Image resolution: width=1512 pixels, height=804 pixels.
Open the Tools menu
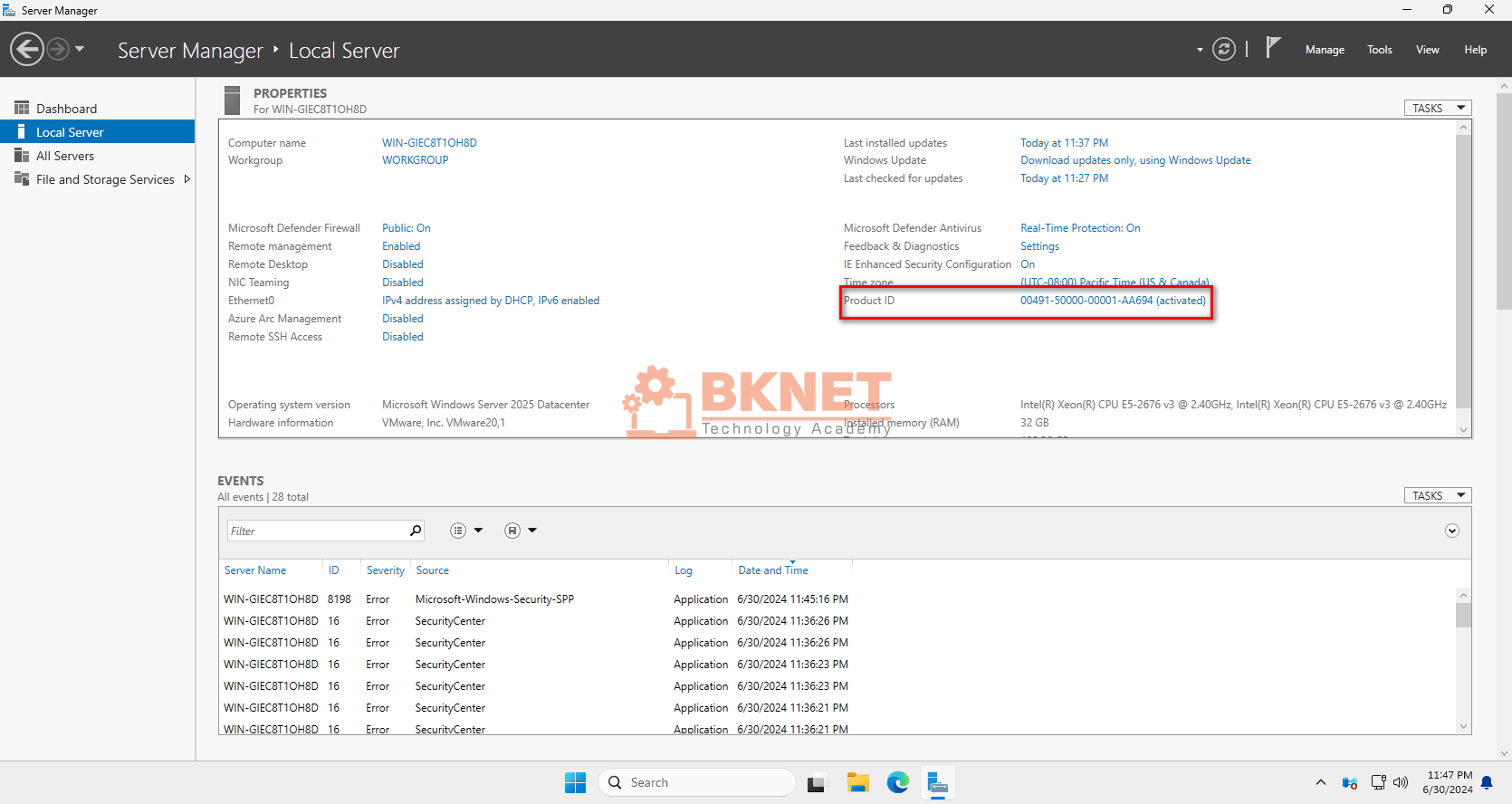[1380, 50]
